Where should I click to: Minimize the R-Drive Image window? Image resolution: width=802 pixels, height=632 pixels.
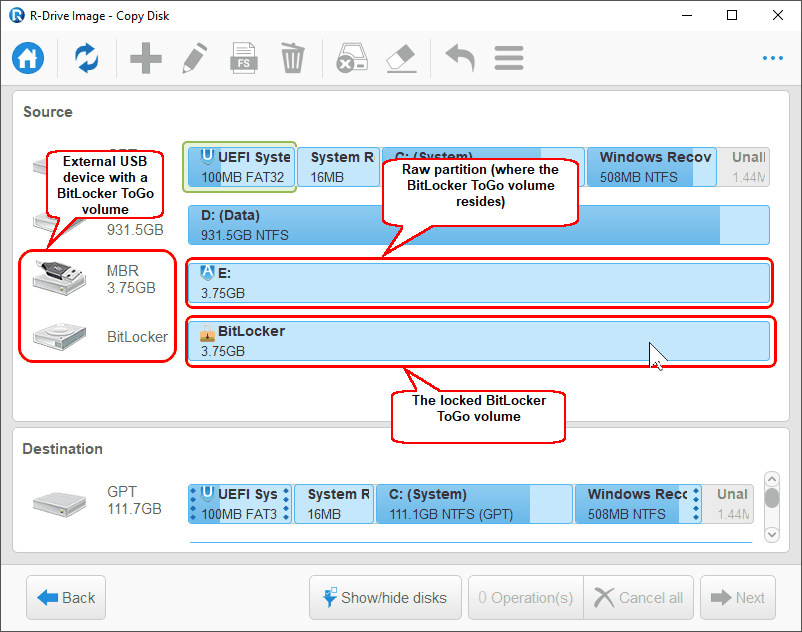687,15
